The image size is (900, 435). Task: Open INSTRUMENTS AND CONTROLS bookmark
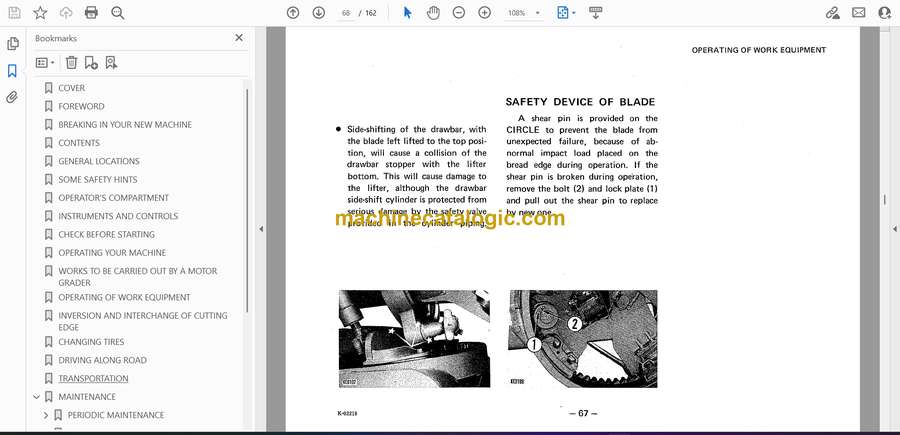pyautogui.click(x=118, y=216)
